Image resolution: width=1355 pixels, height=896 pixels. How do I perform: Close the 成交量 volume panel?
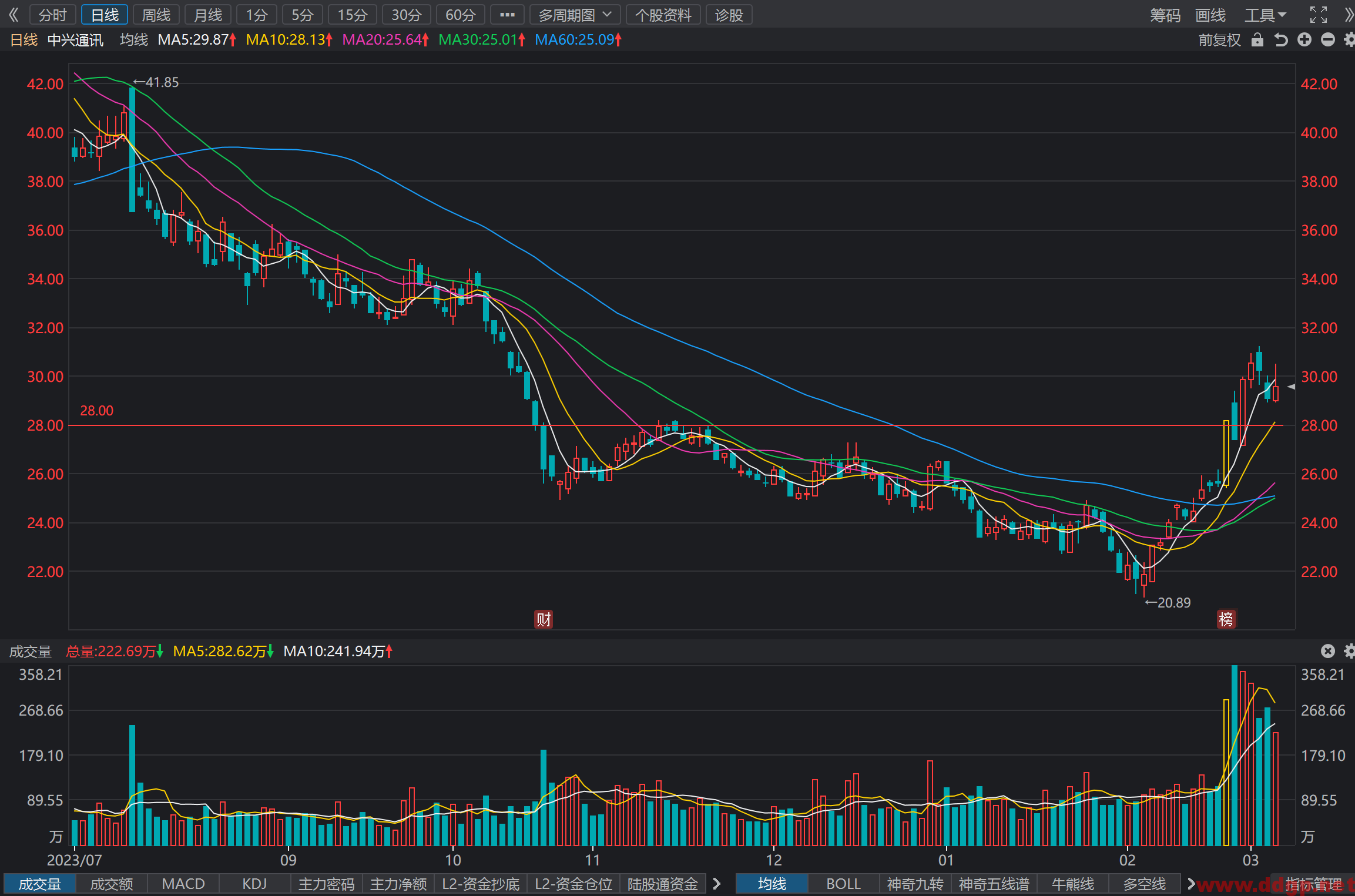pyautogui.click(x=1328, y=650)
